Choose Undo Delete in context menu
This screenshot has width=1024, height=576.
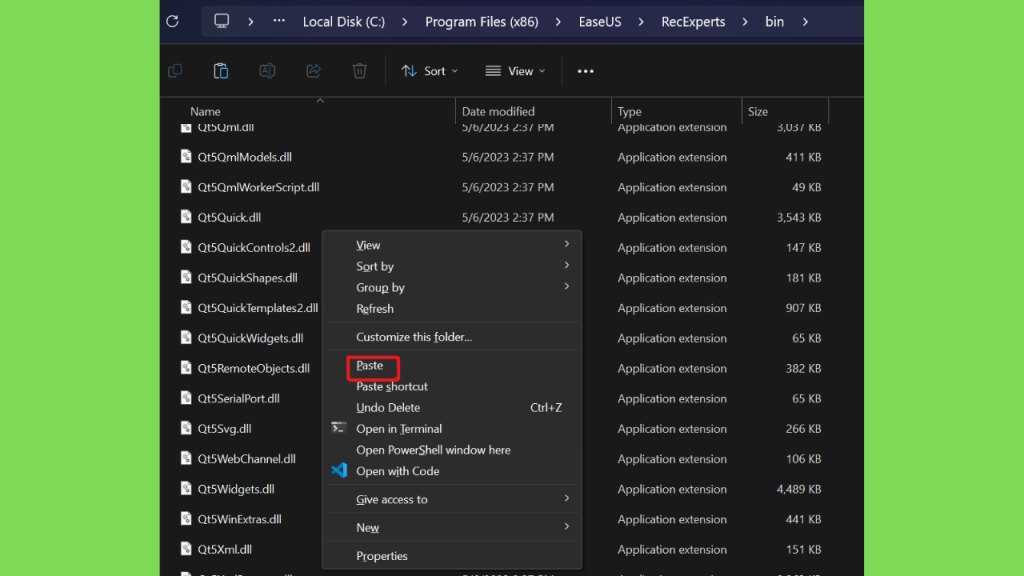[452, 408]
